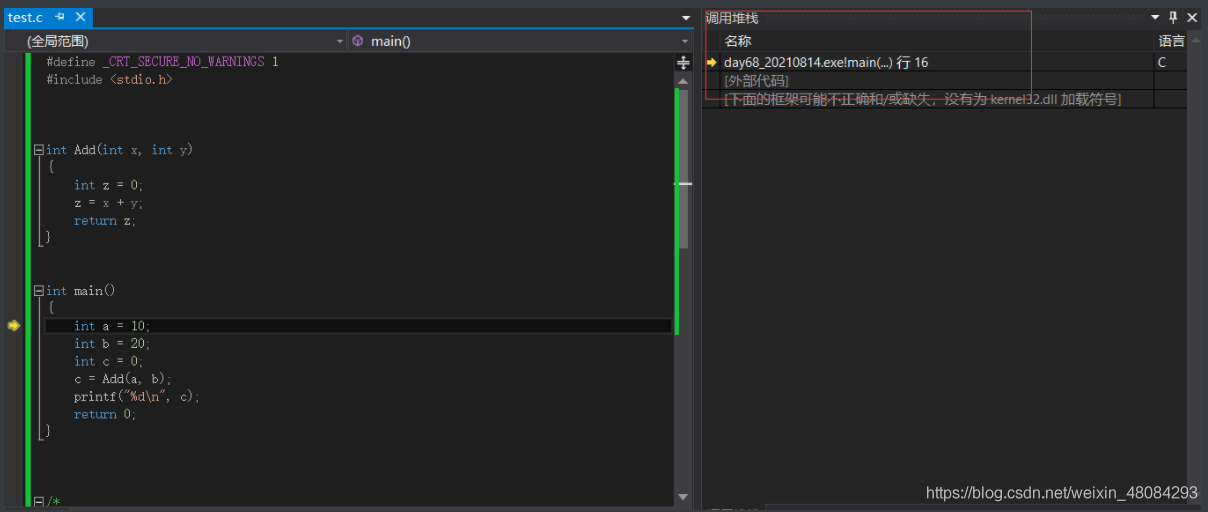This screenshot has height=512, width=1208.
Task: Collapse the main function outline block
Action: click(x=38, y=291)
